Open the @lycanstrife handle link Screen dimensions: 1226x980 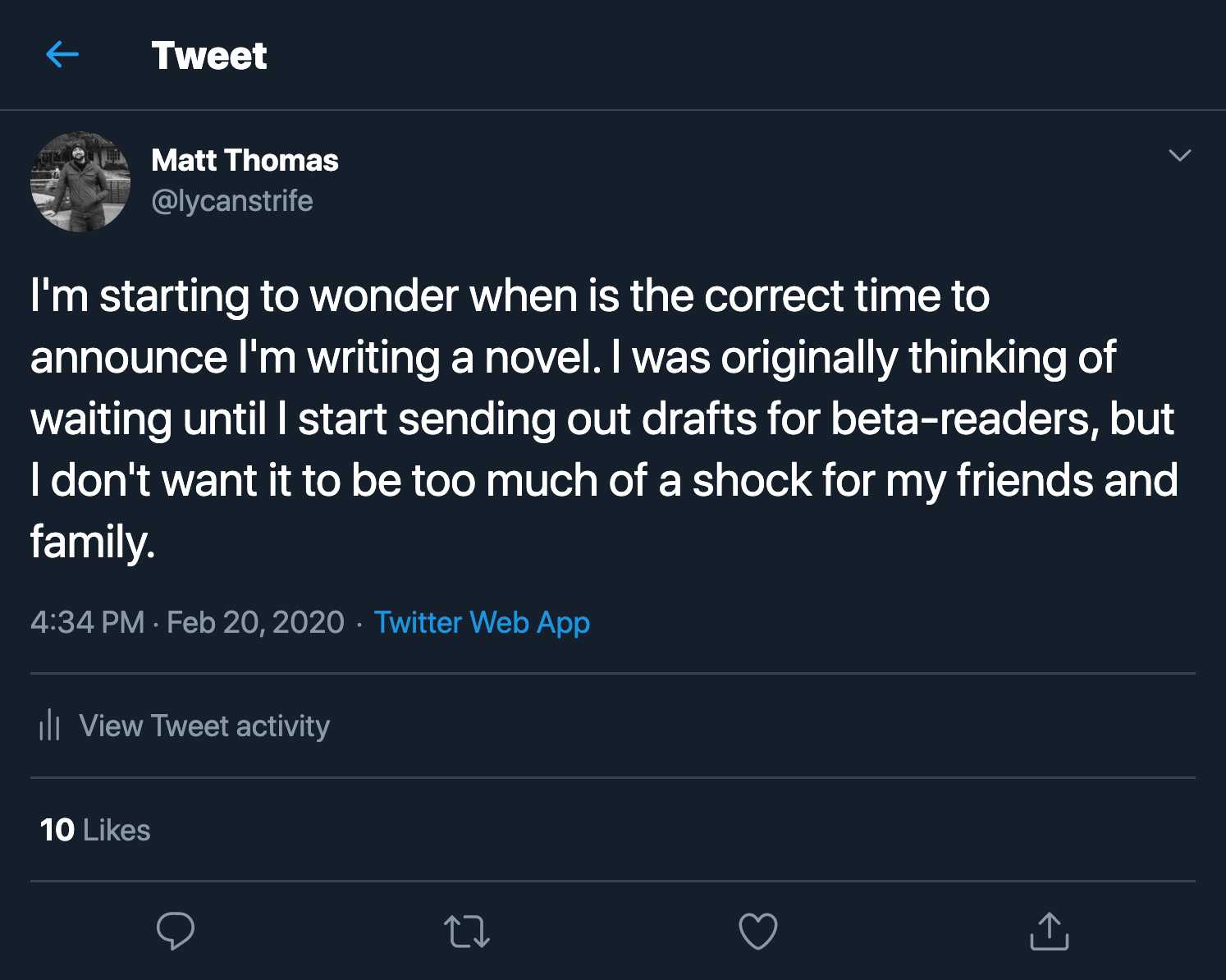[232, 201]
